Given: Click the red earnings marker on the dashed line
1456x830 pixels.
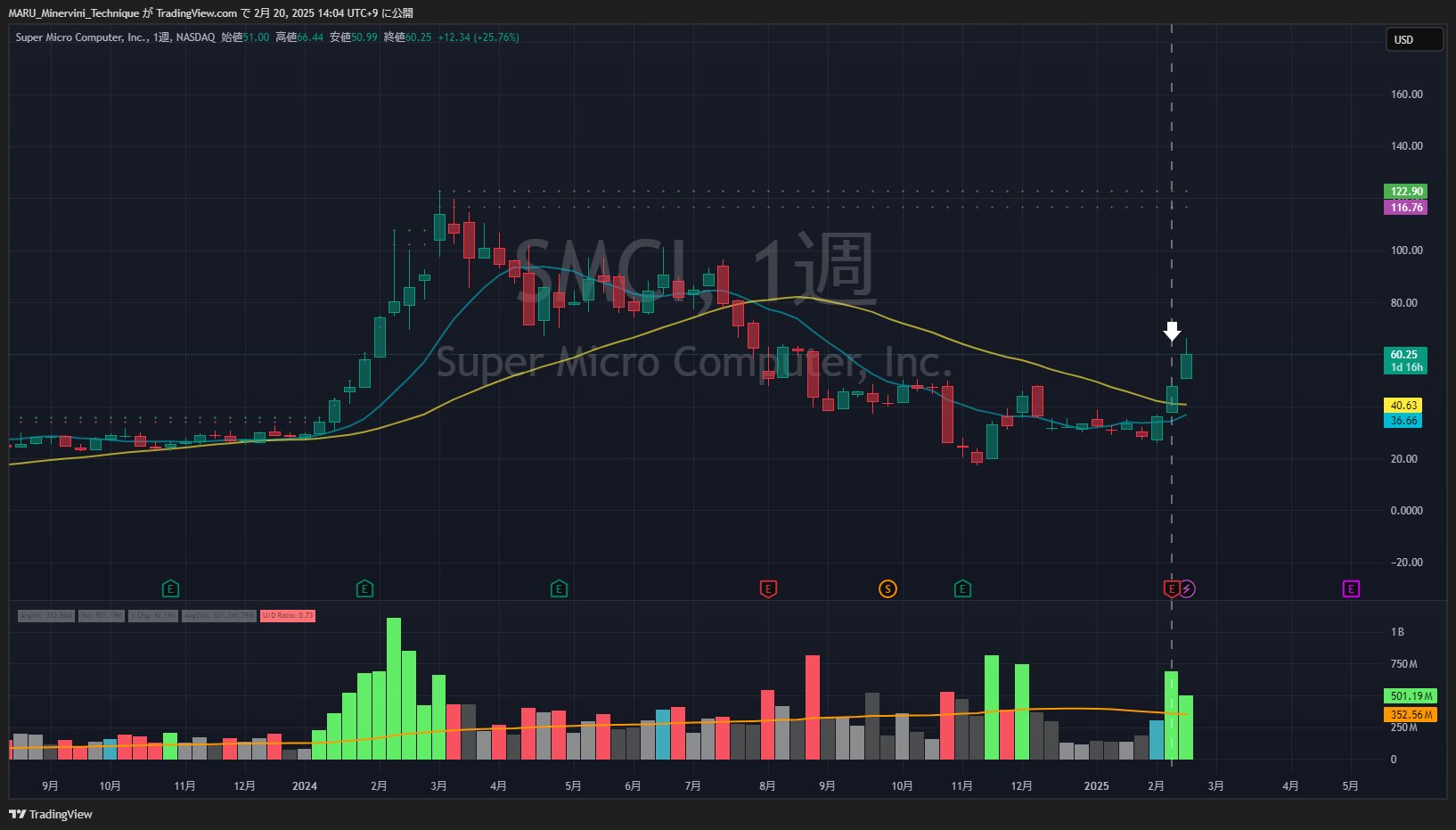Looking at the screenshot, I should [x=1172, y=588].
